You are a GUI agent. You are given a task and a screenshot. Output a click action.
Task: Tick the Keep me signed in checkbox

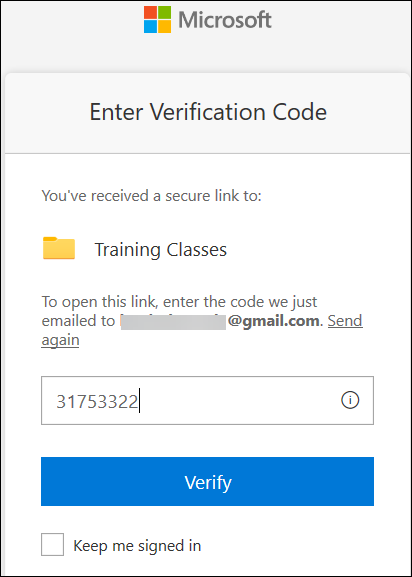click(x=52, y=544)
